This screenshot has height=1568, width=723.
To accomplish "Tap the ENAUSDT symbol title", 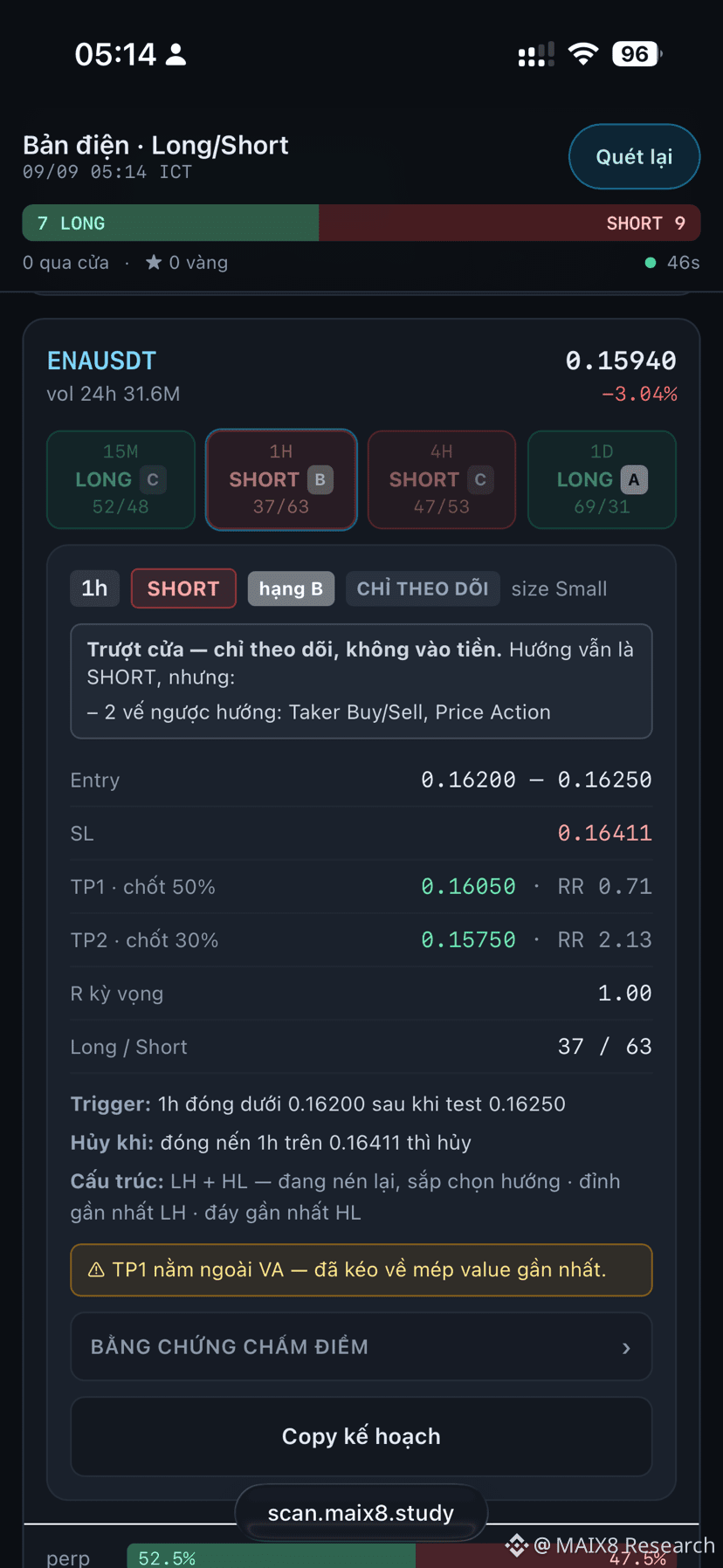I will 101,361.
